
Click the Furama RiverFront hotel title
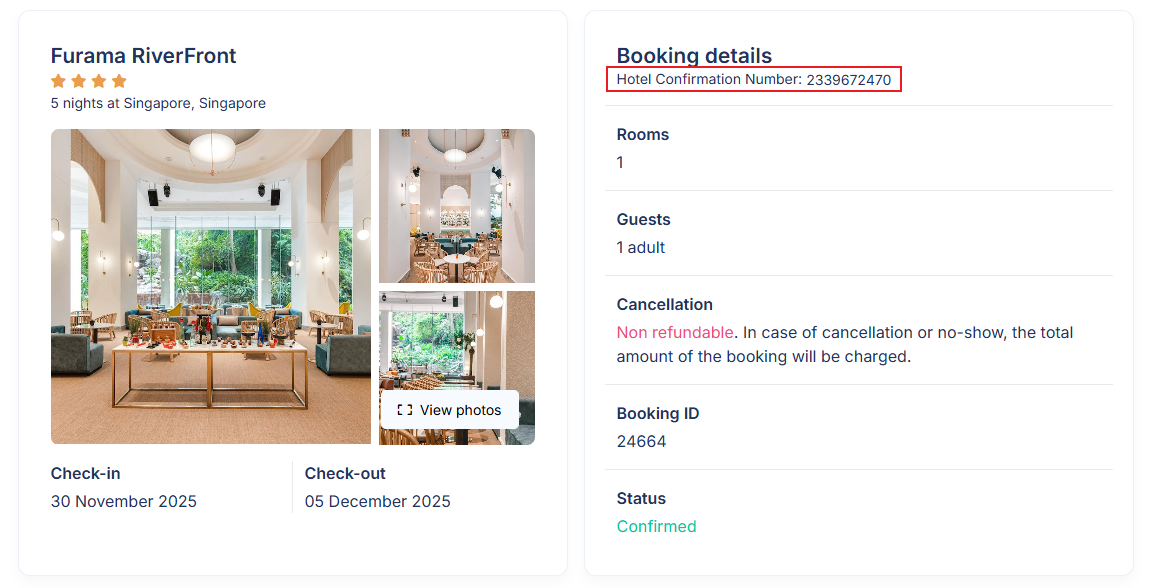144,56
